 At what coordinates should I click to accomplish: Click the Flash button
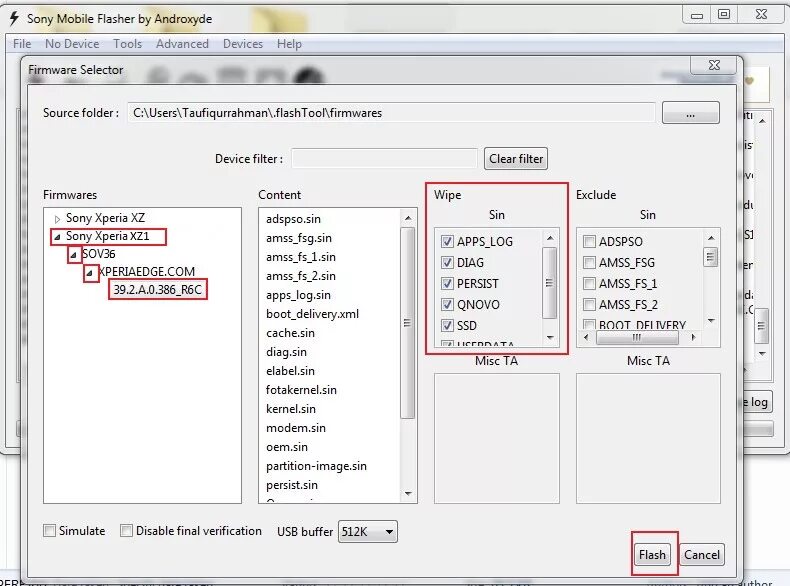652,555
